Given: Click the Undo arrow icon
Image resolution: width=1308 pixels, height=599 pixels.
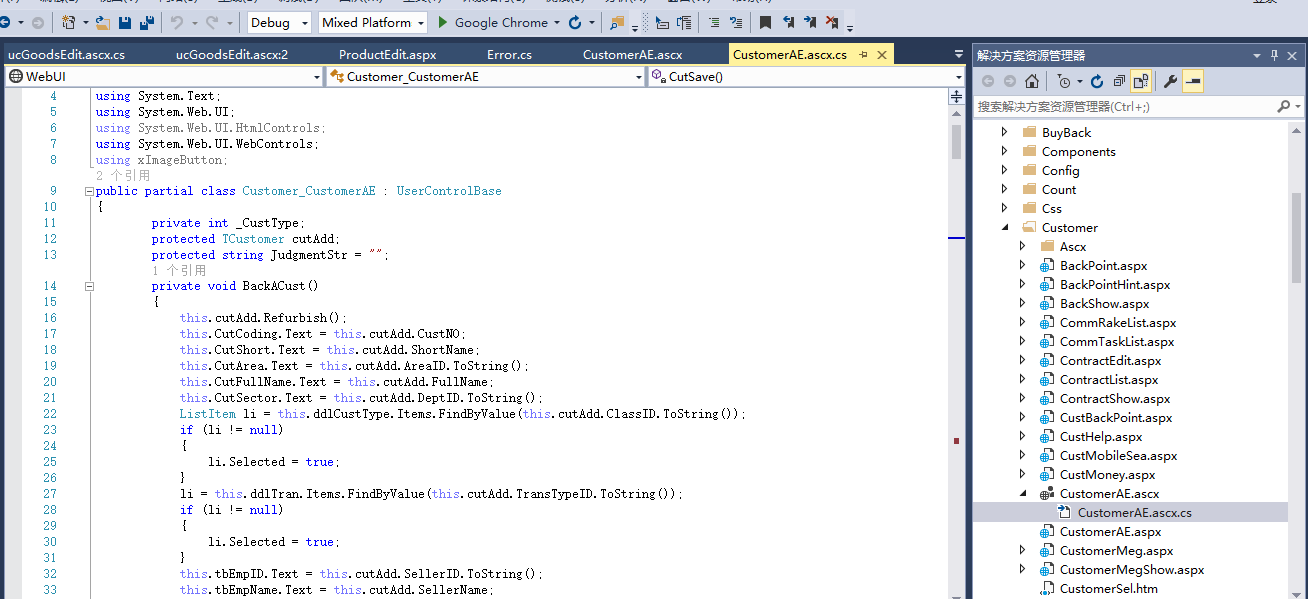Looking at the screenshot, I should (176, 22).
